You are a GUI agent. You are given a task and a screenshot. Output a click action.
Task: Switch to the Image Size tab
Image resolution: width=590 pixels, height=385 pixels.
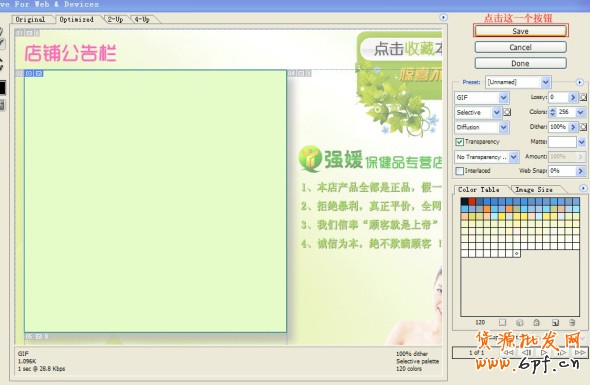point(534,190)
